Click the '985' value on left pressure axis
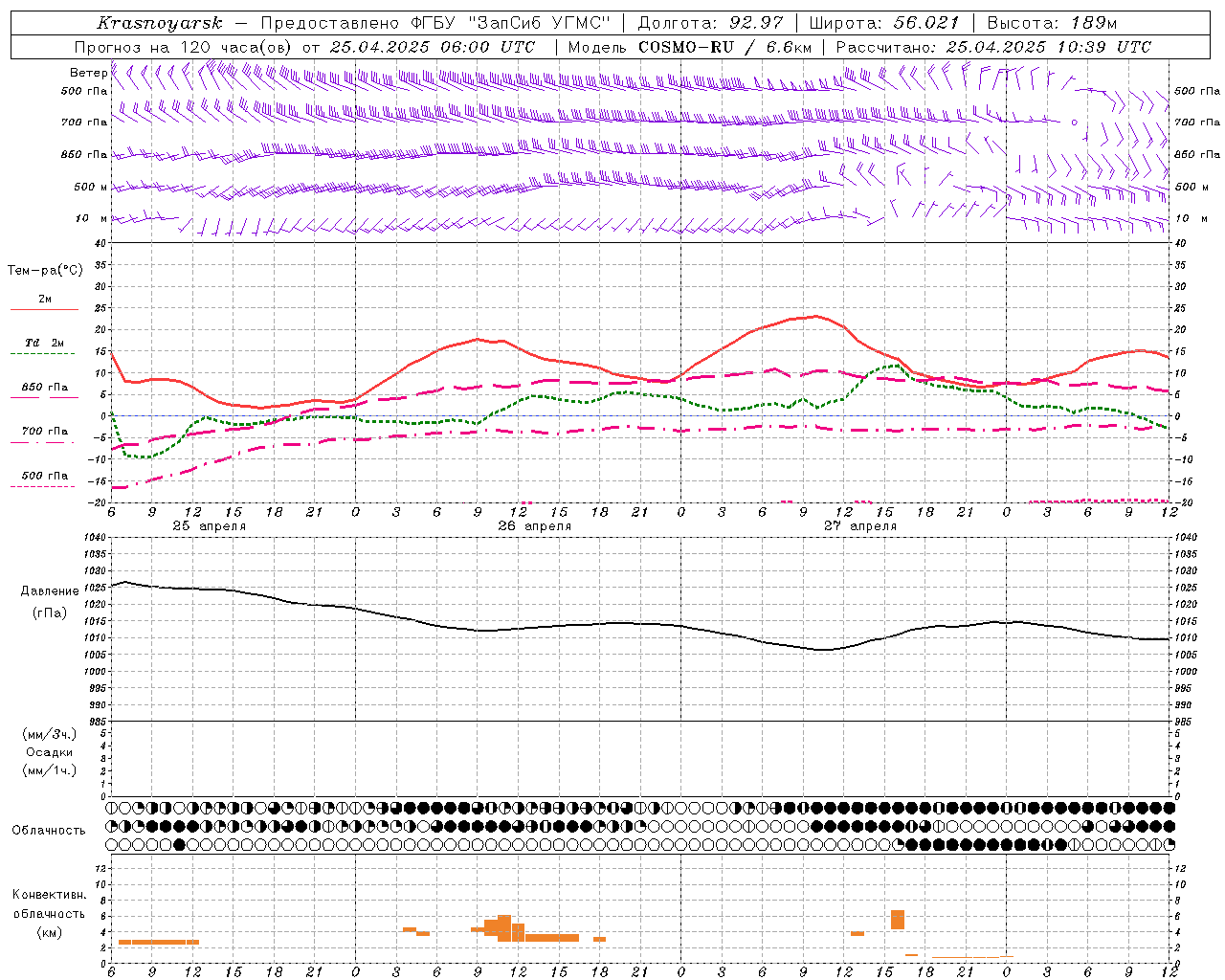The height and width of the screenshot is (980, 1225). pos(99,722)
